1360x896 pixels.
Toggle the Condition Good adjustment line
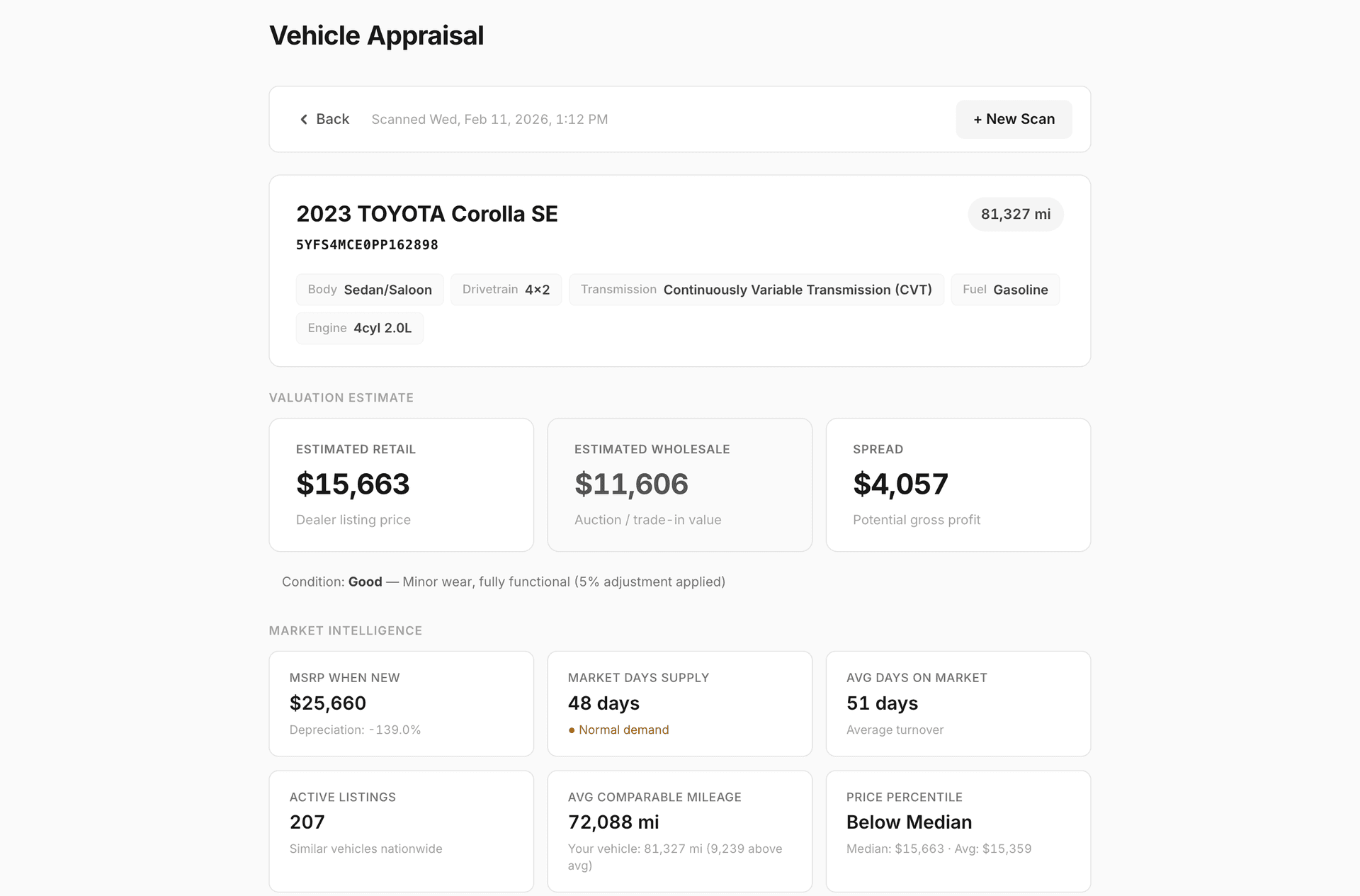click(x=503, y=581)
